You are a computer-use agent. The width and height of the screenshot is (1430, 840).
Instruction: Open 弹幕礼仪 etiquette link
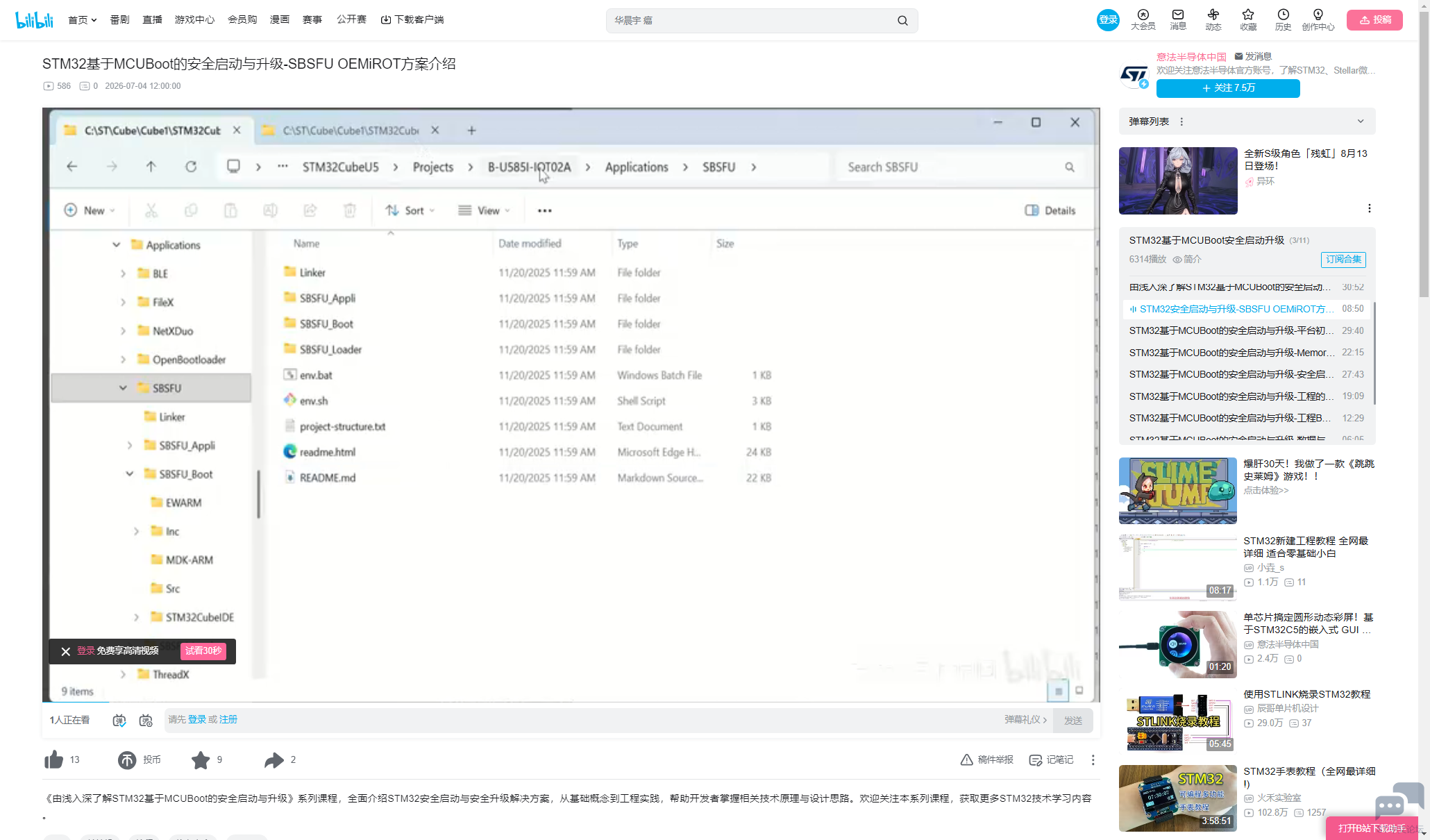[x=1025, y=720]
